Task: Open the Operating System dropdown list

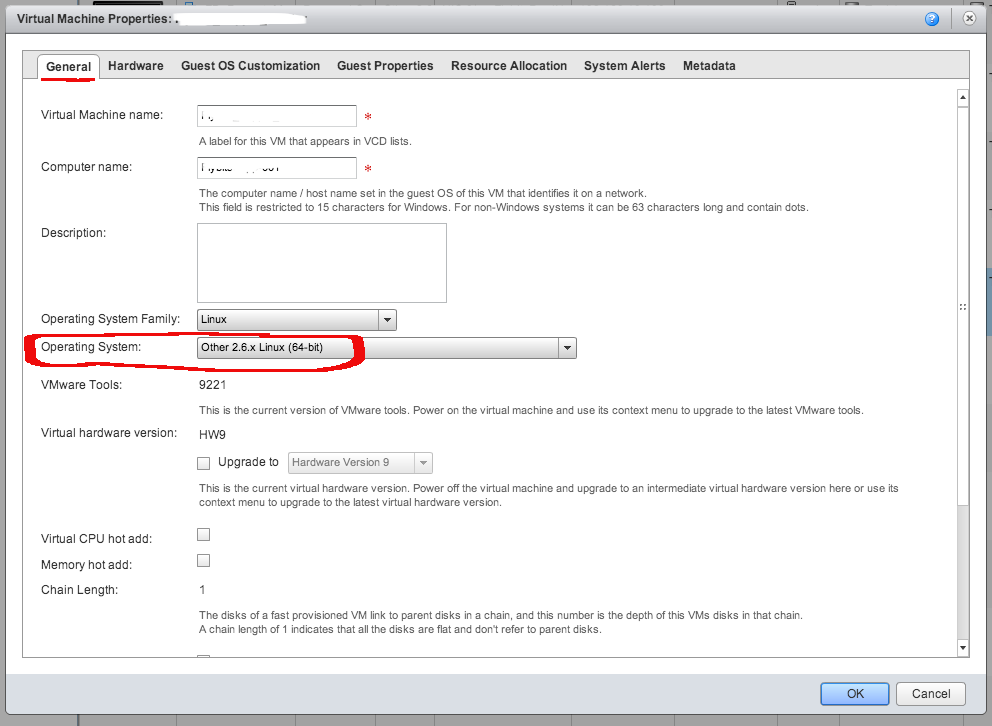Action: (x=567, y=348)
